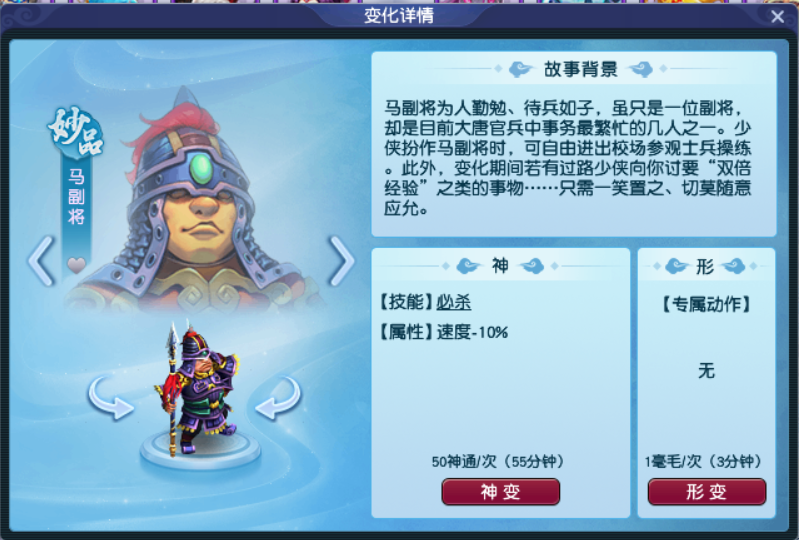Viewport: 799px width, 540px height.
Task: Toggle the heart favorite under 马副将
Action: pos(76,265)
